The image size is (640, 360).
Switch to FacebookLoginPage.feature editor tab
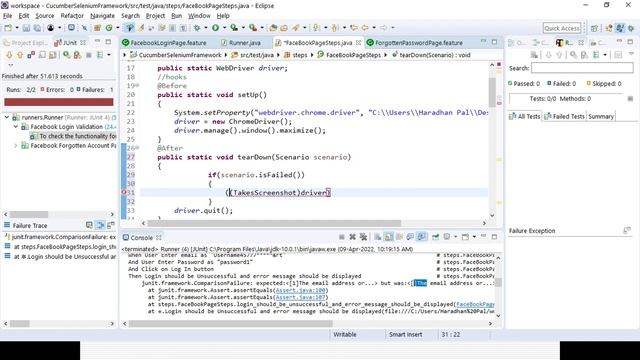[164, 42]
